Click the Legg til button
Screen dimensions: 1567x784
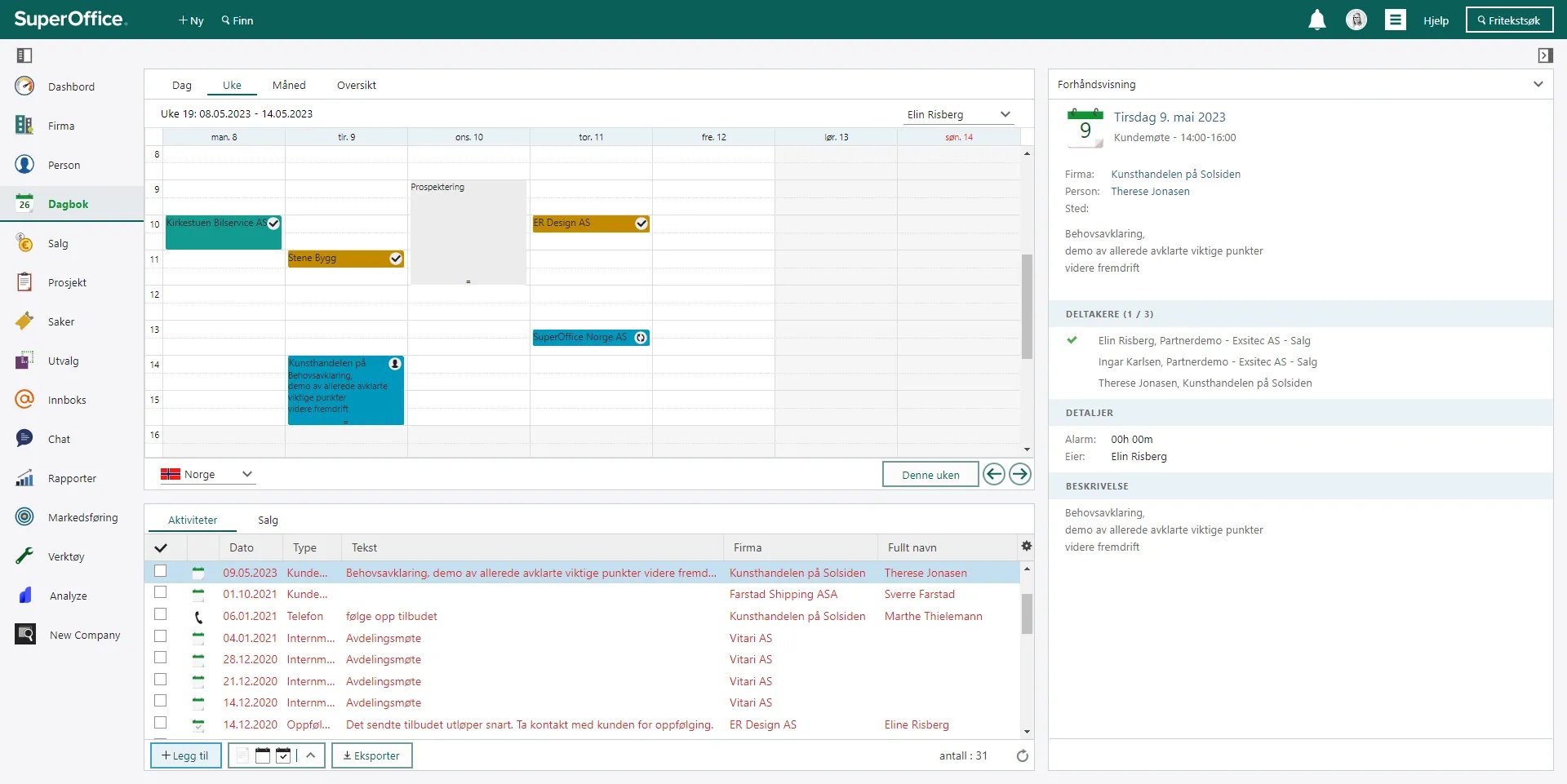tap(185, 755)
